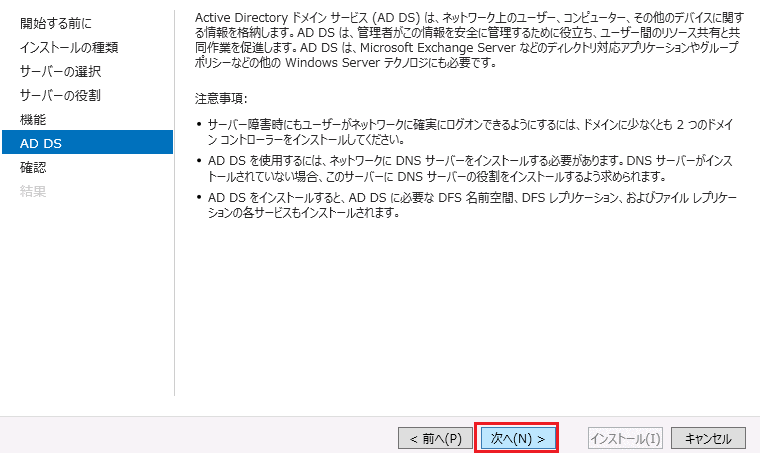The height and width of the screenshot is (453, 760).
Task: Click the bullet beginning サーバー障害時にも
Action: 470,132
